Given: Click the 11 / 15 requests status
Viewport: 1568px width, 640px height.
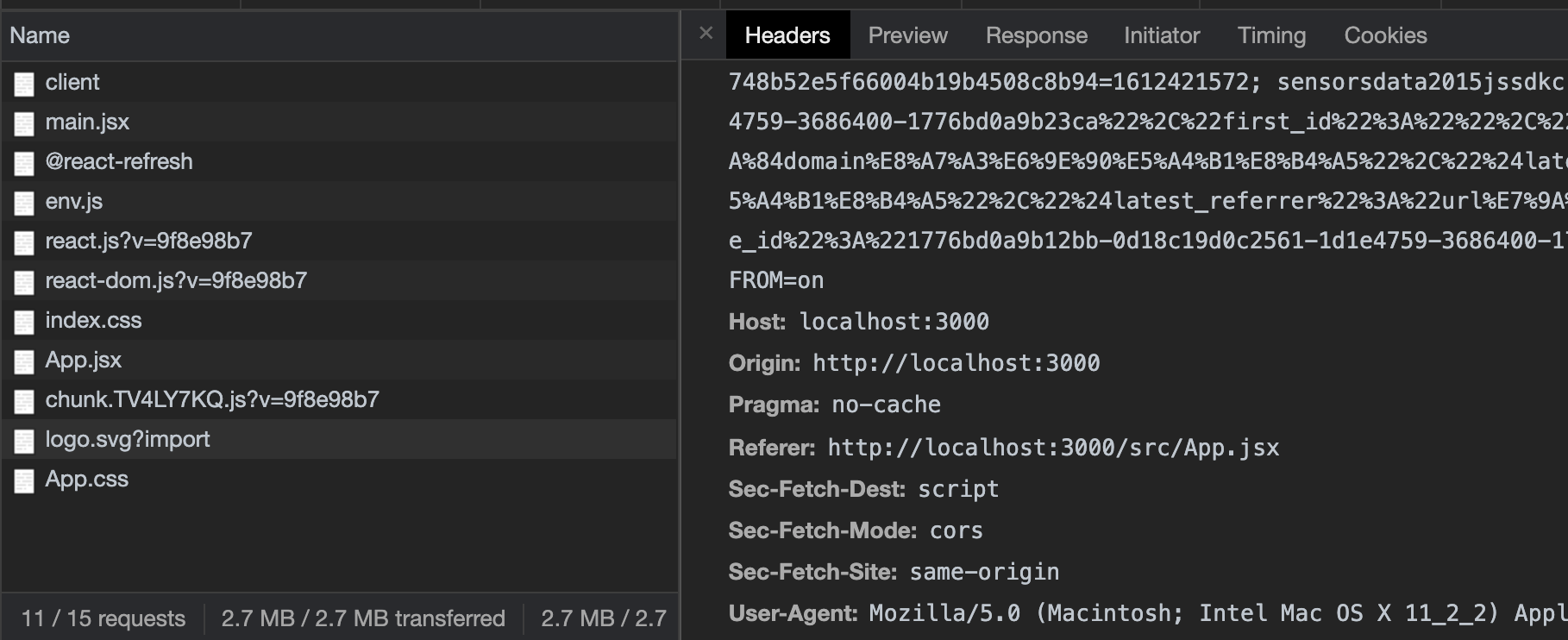Looking at the screenshot, I should tap(103, 618).
